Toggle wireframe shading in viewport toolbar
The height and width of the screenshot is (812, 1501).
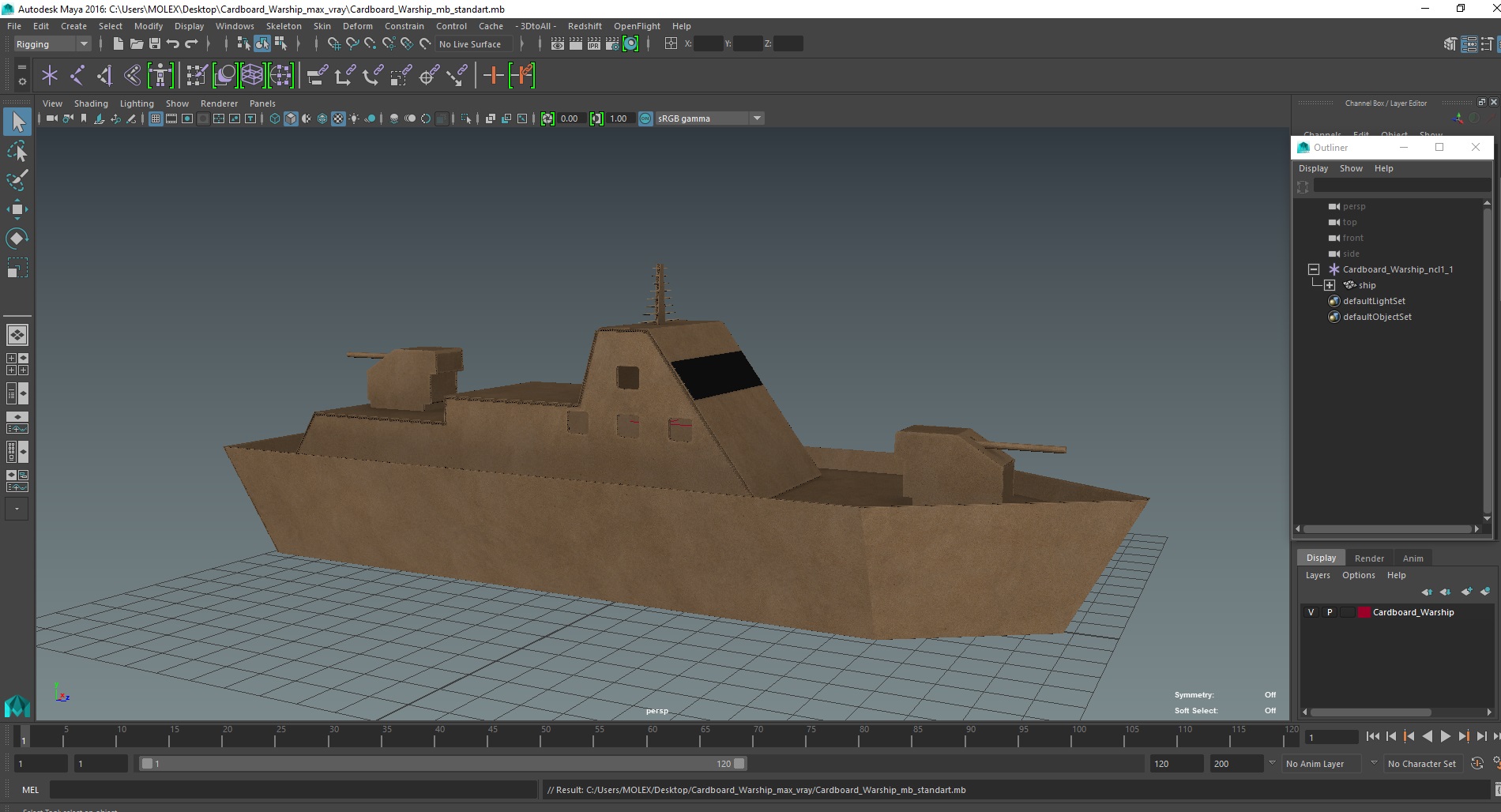tap(275, 118)
